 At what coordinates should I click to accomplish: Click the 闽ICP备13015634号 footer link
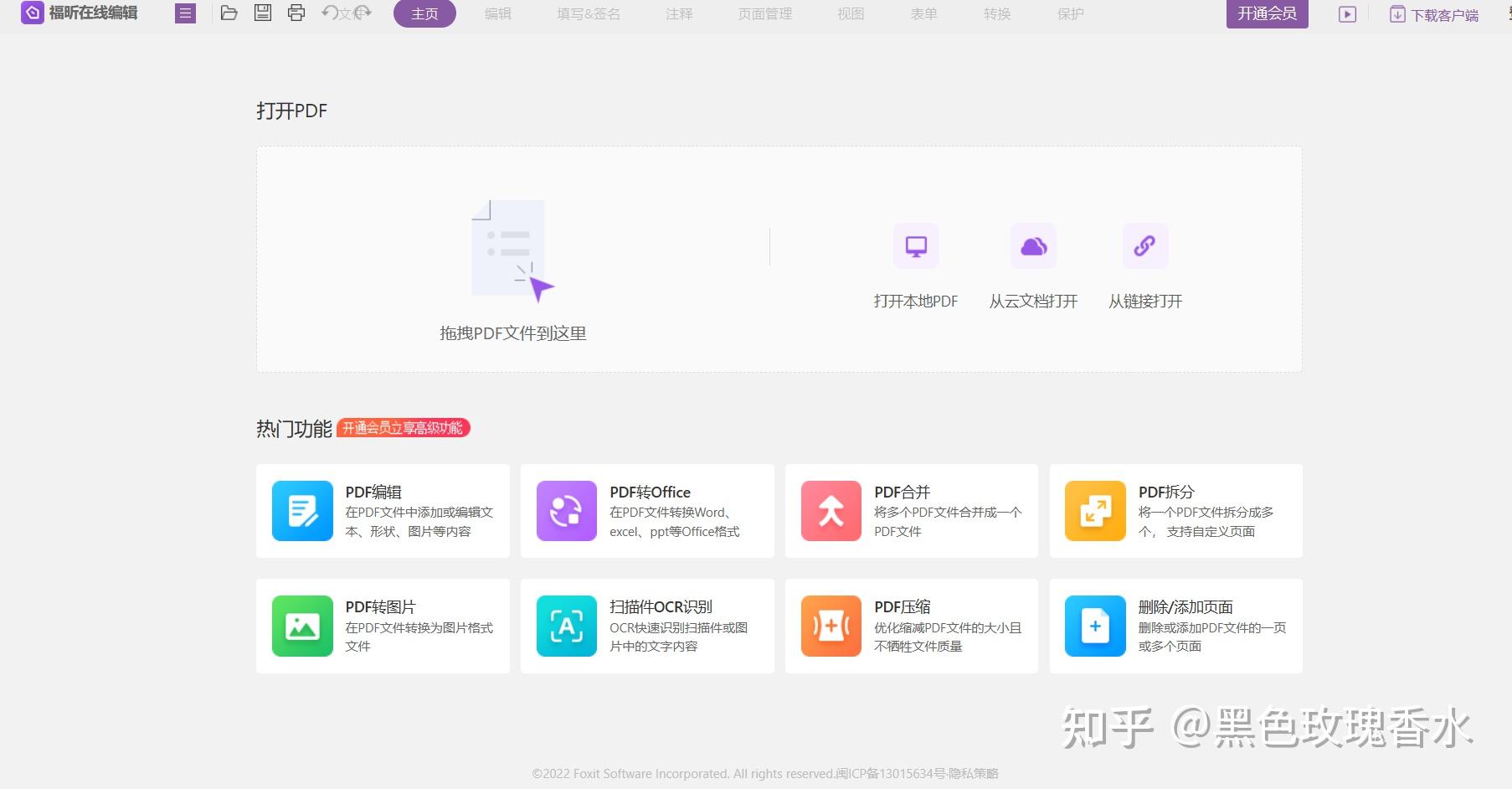pos(891,774)
